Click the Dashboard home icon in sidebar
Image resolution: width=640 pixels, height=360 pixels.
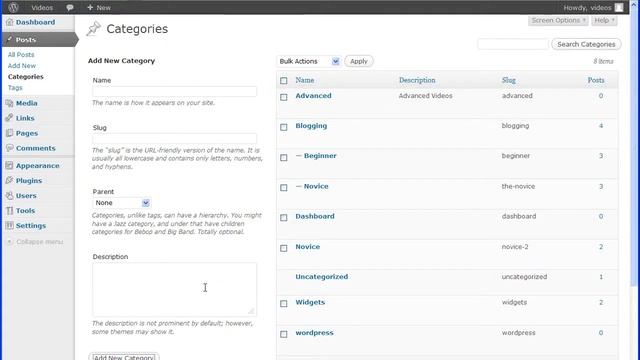pos(9,22)
